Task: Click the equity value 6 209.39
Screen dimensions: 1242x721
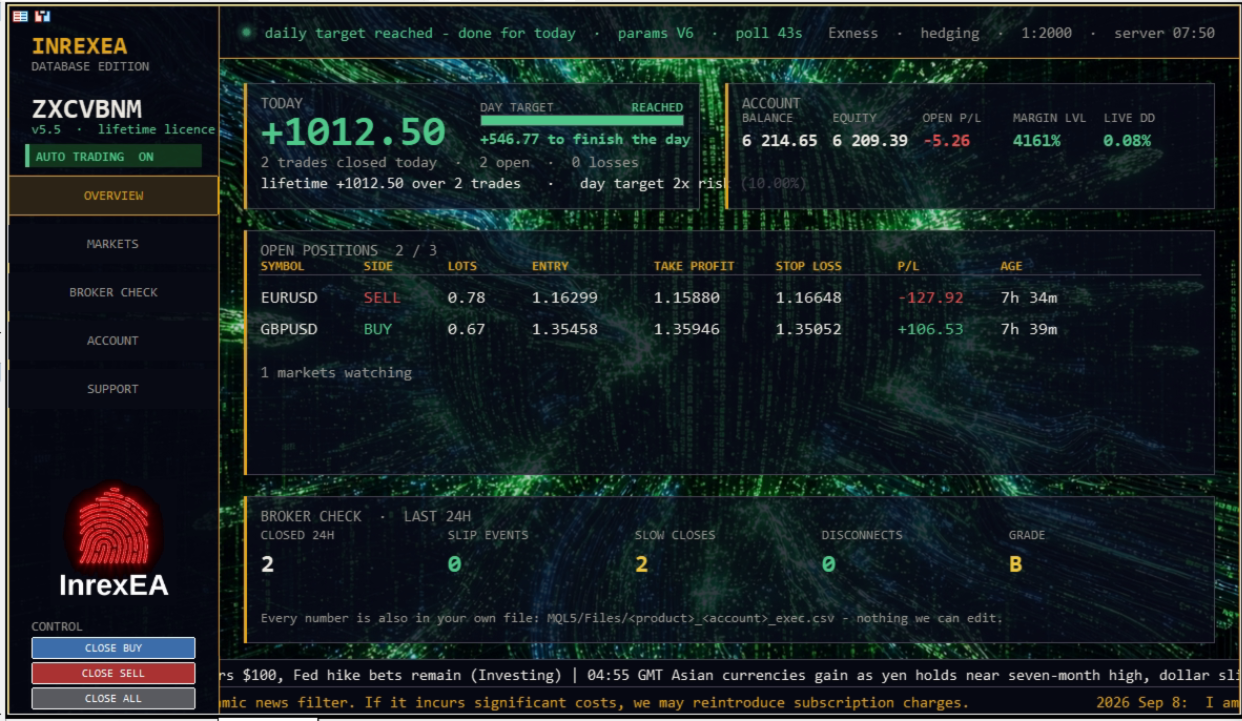Action: (x=870, y=141)
